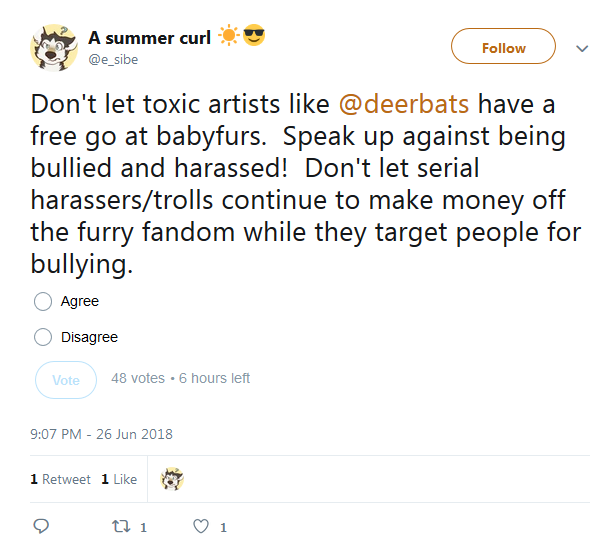Open the @e_sibe handle link
616x552 pixels.
[x=113, y=60]
